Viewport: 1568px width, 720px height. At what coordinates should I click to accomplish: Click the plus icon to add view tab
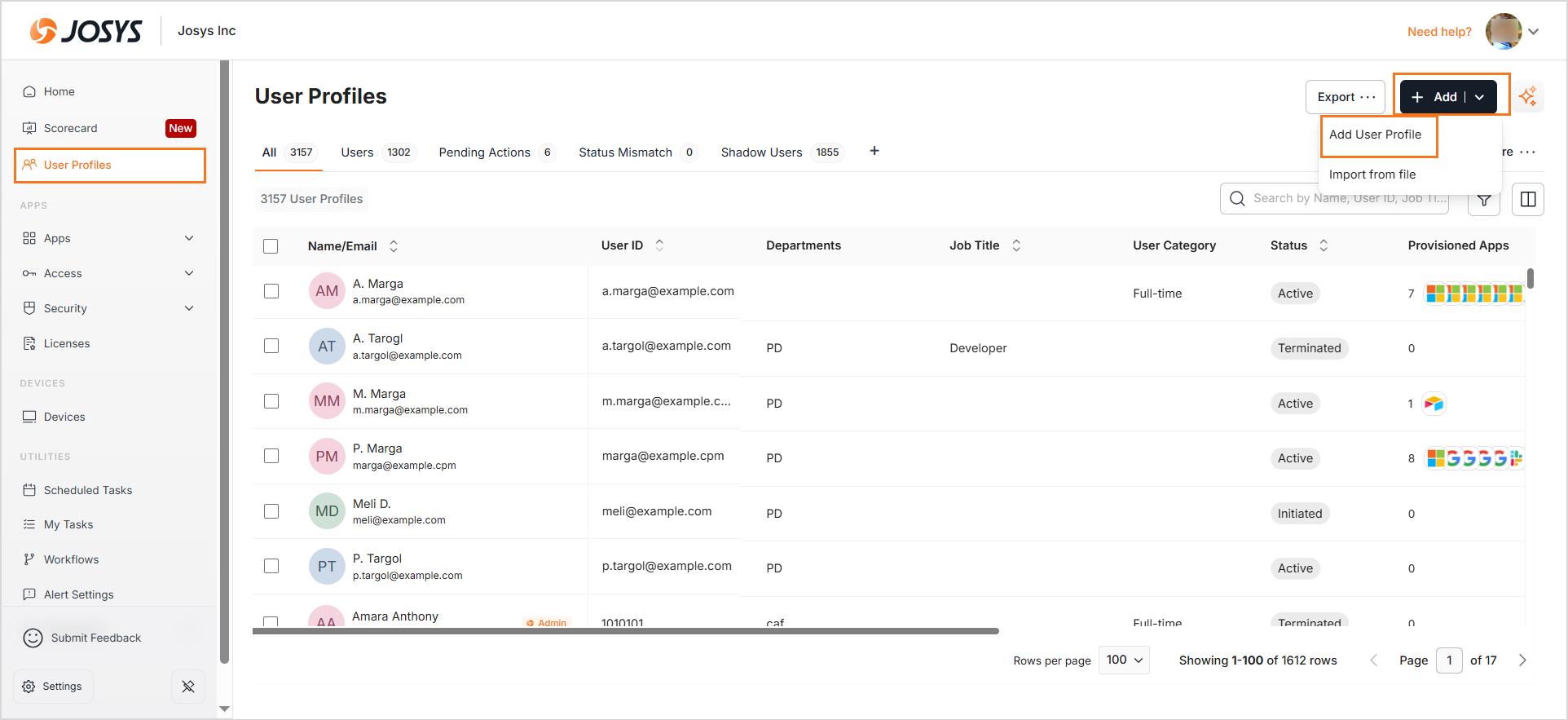pos(874,151)
